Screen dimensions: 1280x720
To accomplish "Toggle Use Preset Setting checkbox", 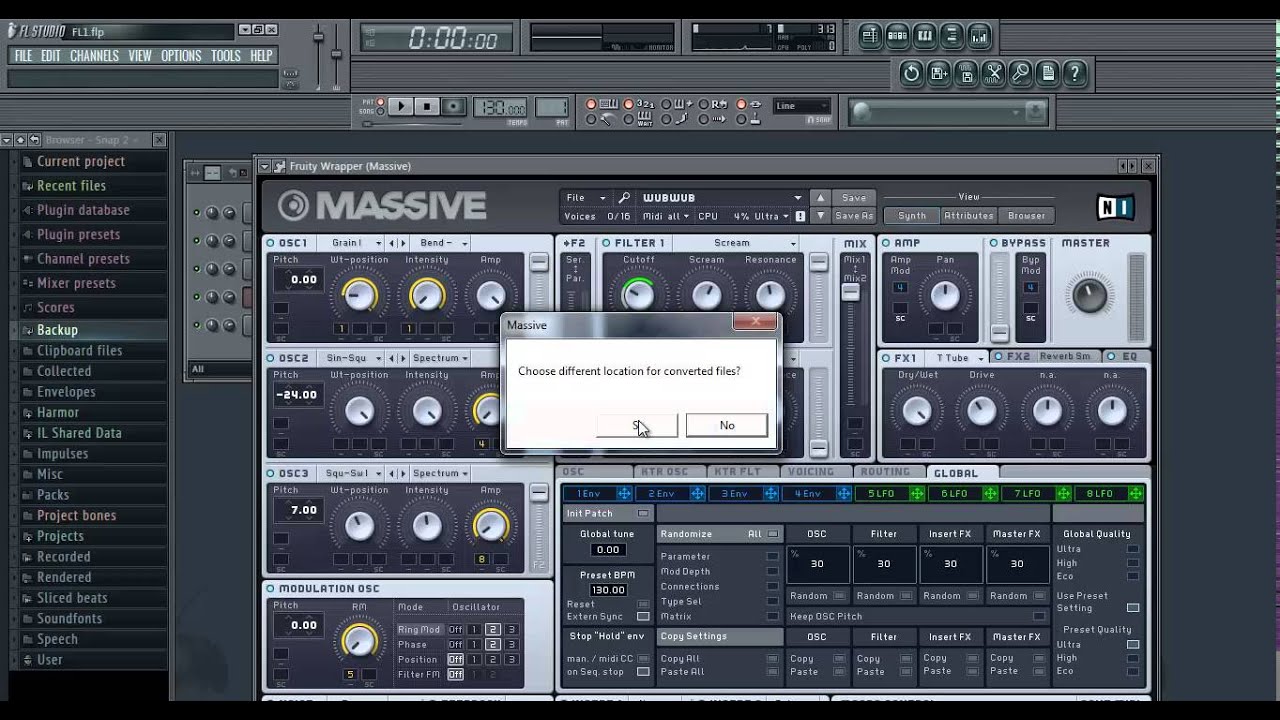I will pos(1132,608).
